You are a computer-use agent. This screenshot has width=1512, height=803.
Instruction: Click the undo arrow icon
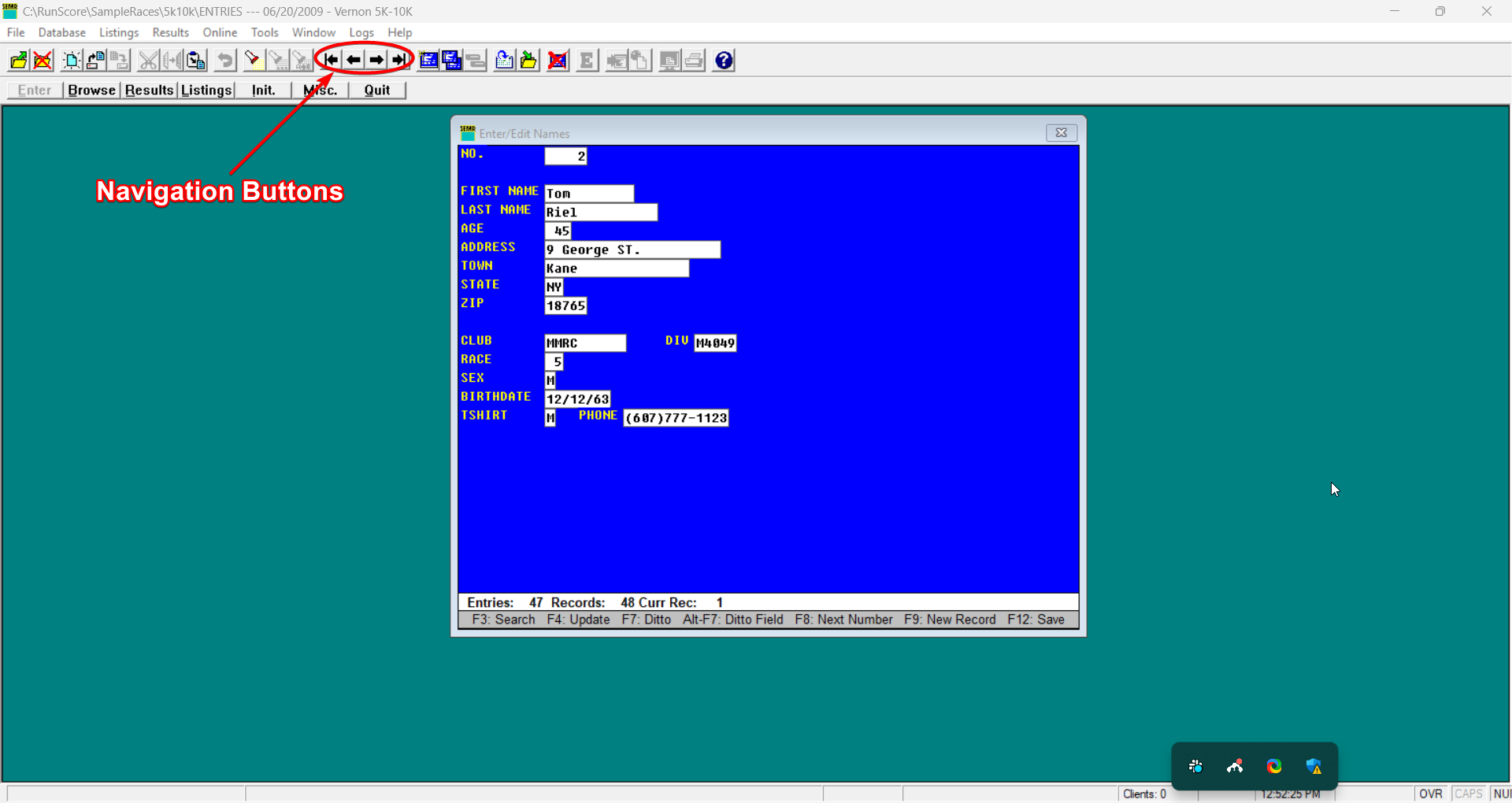pyautogui.click(x=225, y=61)
